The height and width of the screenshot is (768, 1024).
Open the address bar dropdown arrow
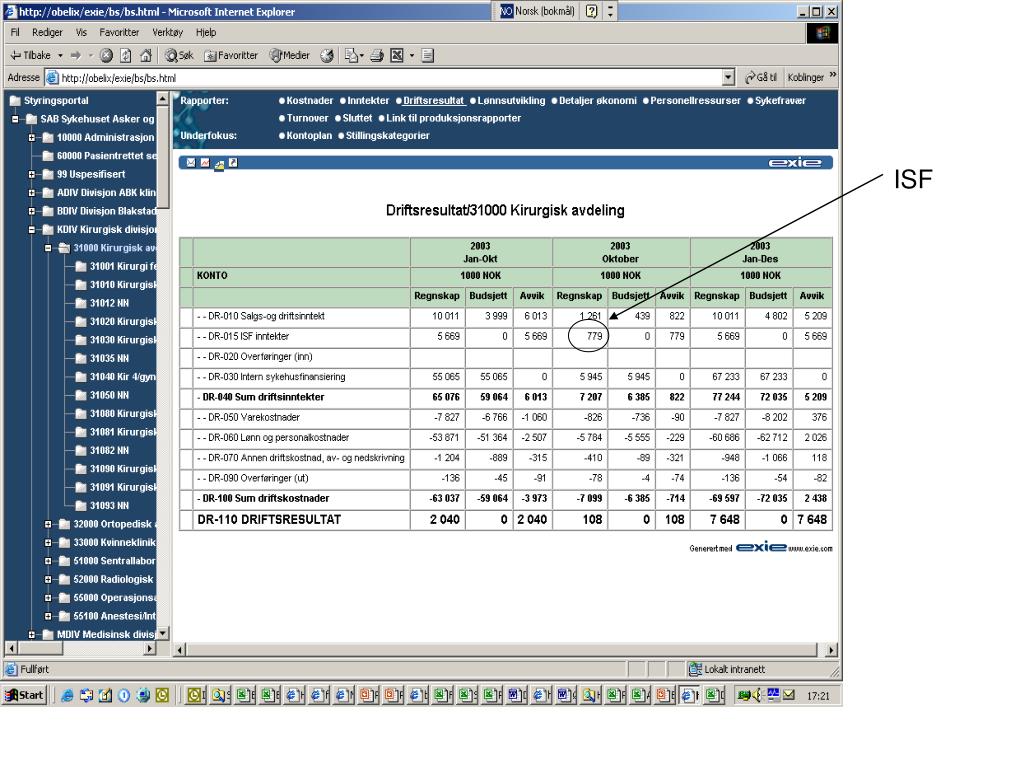[729, 78]
